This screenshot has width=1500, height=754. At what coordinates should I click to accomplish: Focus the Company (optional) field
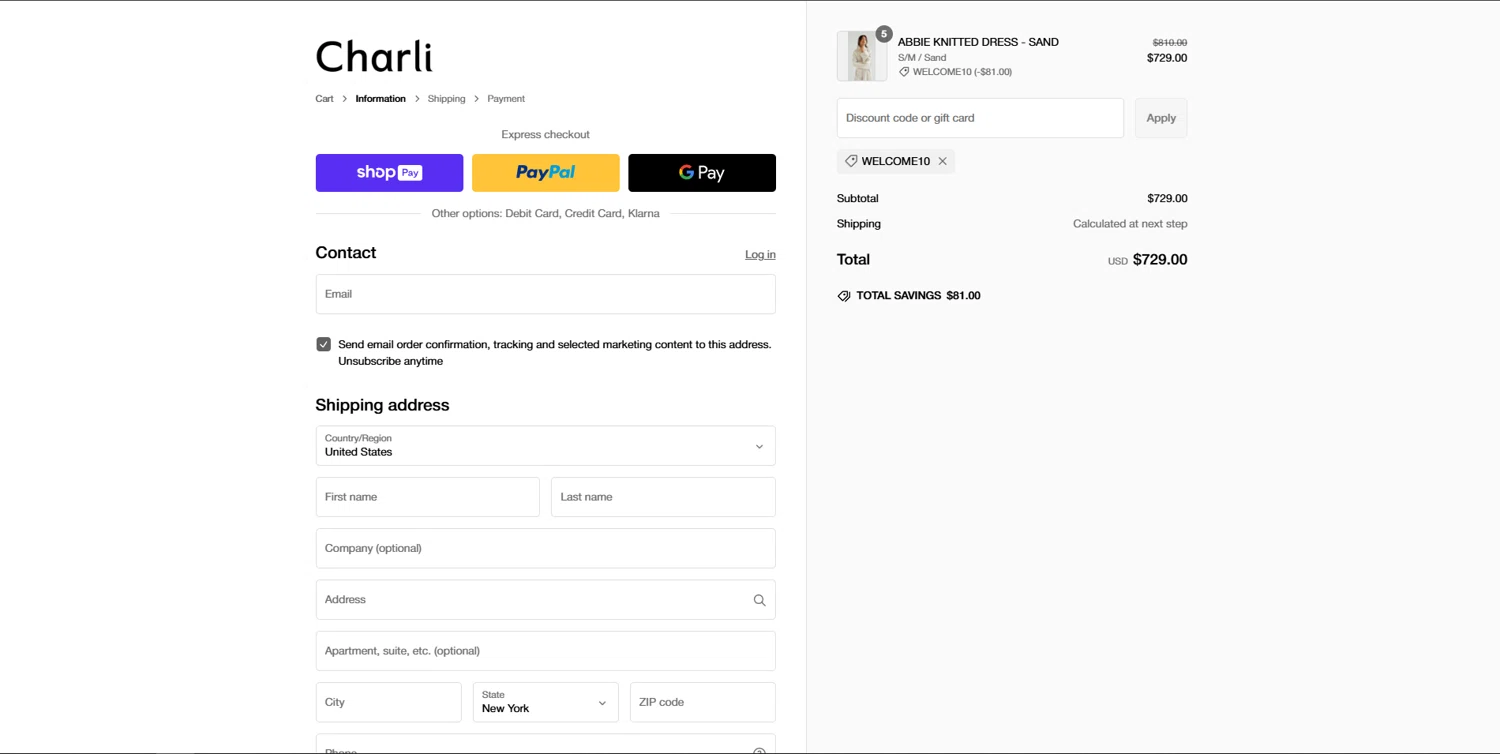tap(546, 548)
